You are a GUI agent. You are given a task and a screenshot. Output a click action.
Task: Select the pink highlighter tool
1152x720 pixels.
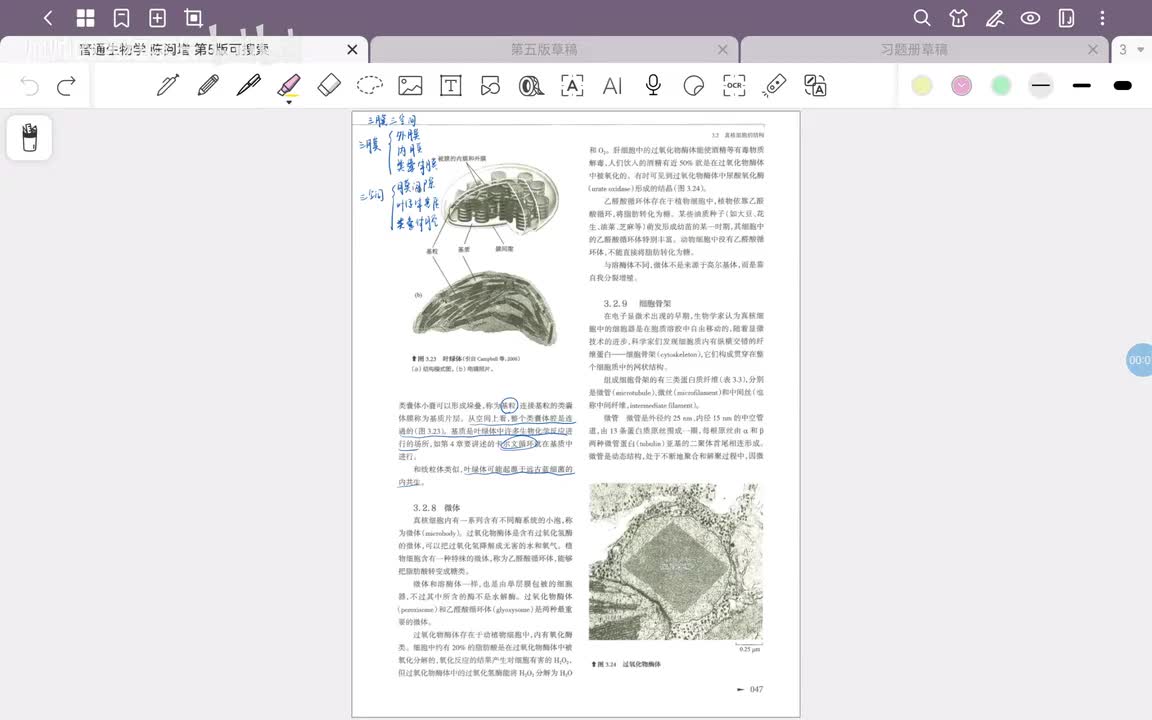[289, 84]
